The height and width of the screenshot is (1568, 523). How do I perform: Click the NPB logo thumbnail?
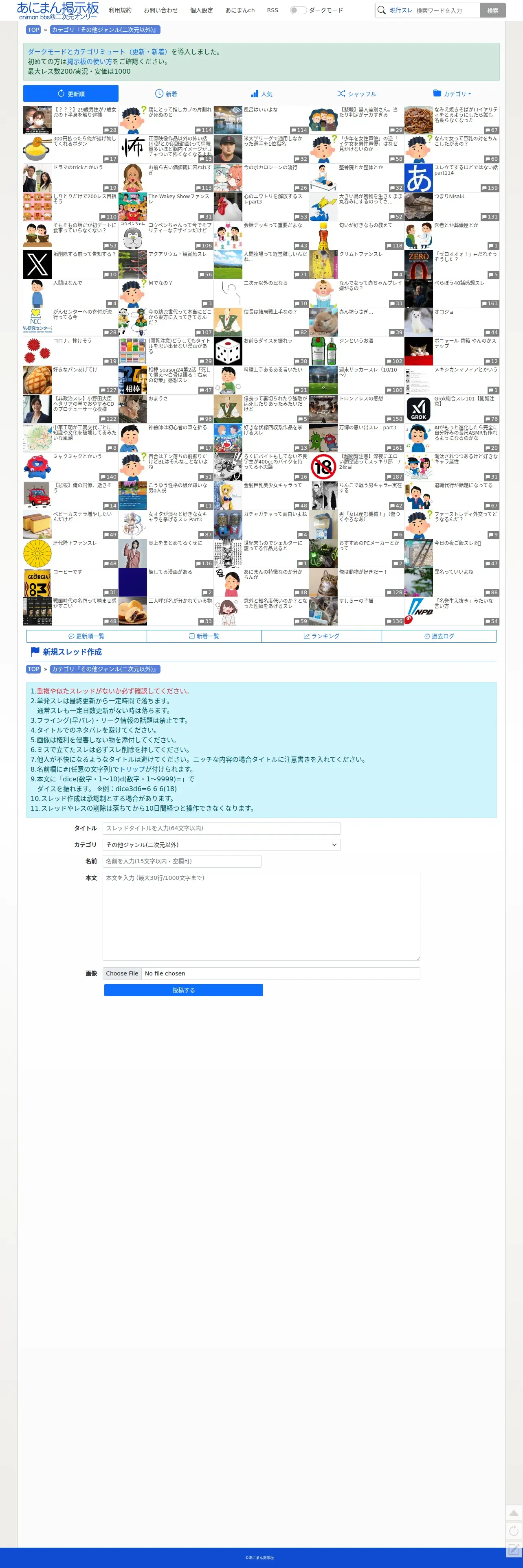click(418, 611)
